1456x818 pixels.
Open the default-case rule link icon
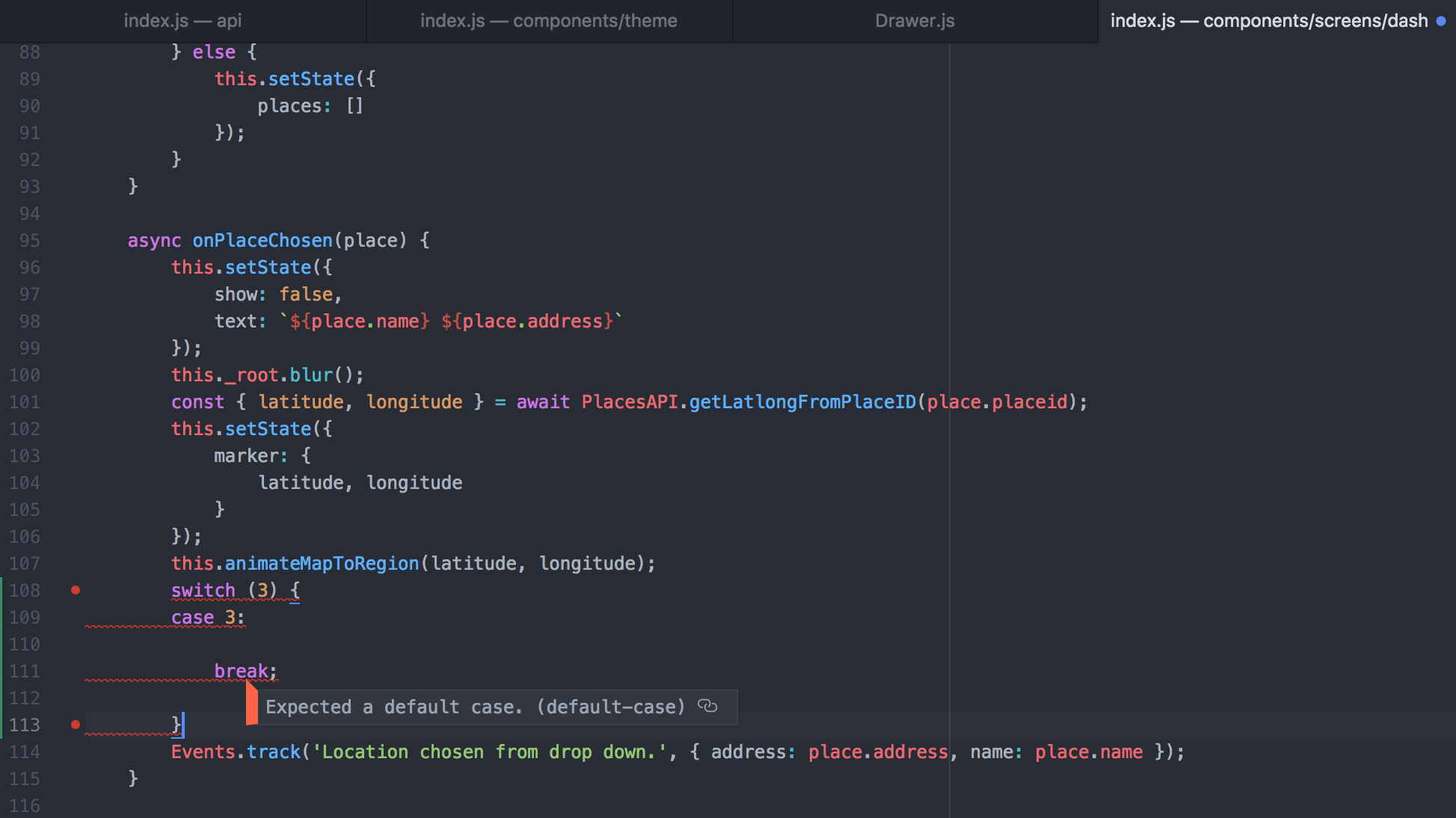[x=707, y=706]
